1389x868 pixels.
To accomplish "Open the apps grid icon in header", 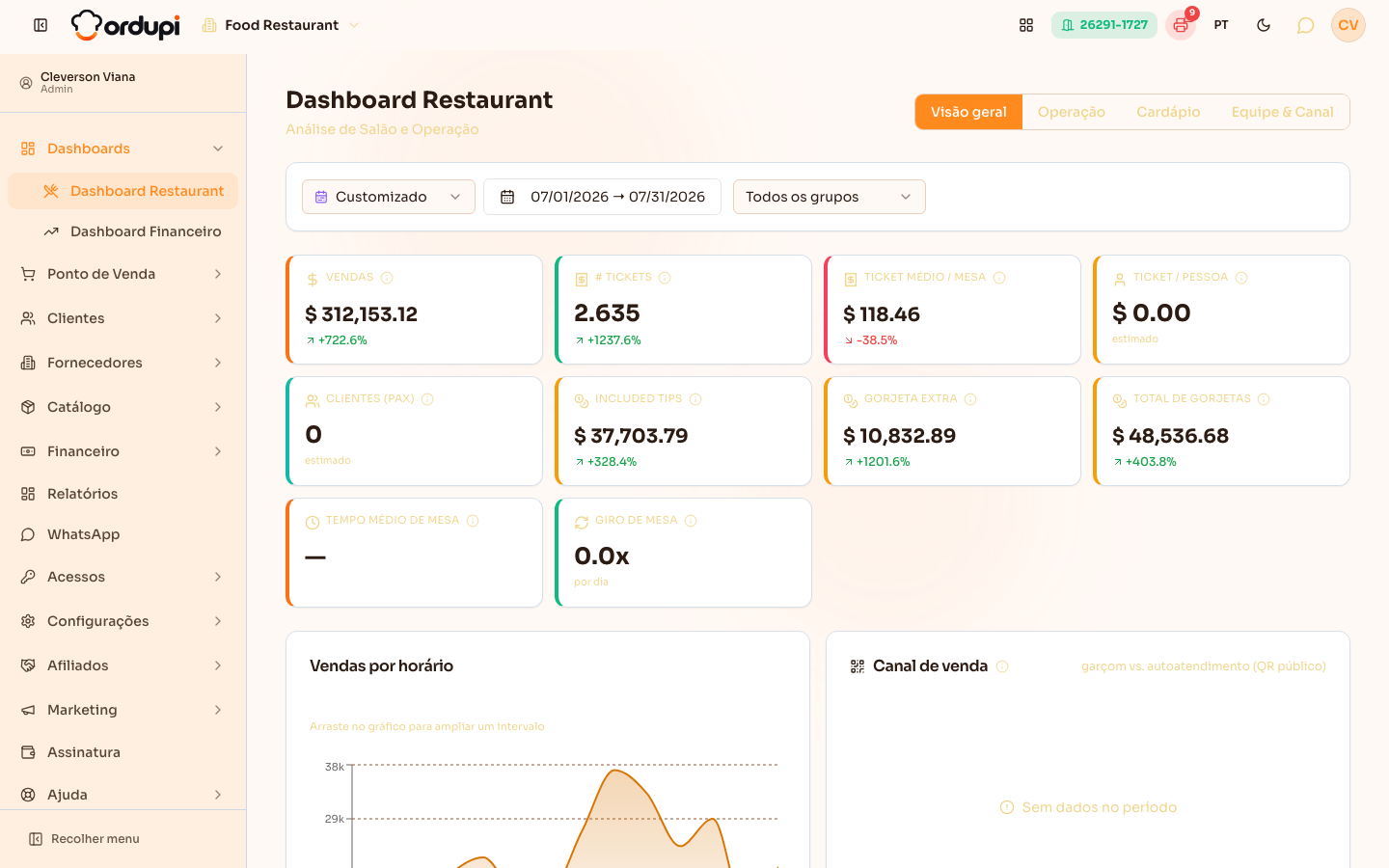I will pos(1026,25).
